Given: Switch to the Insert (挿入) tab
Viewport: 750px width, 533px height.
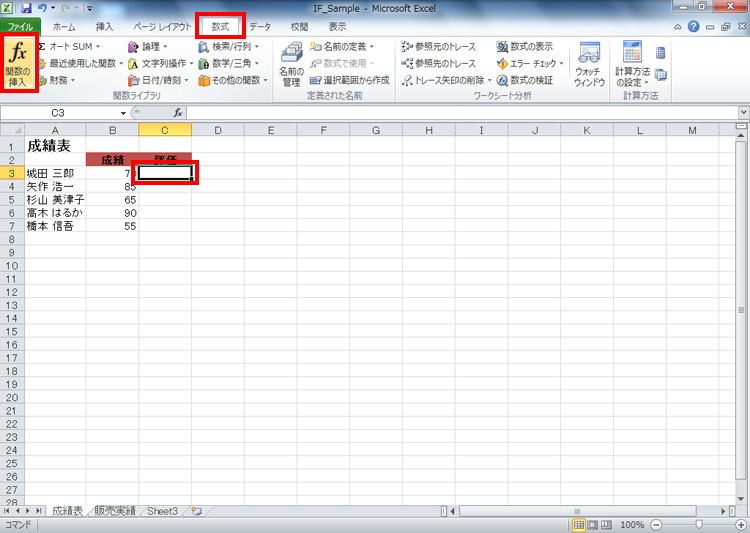Looking at the screenshot, I should [104, 27].
